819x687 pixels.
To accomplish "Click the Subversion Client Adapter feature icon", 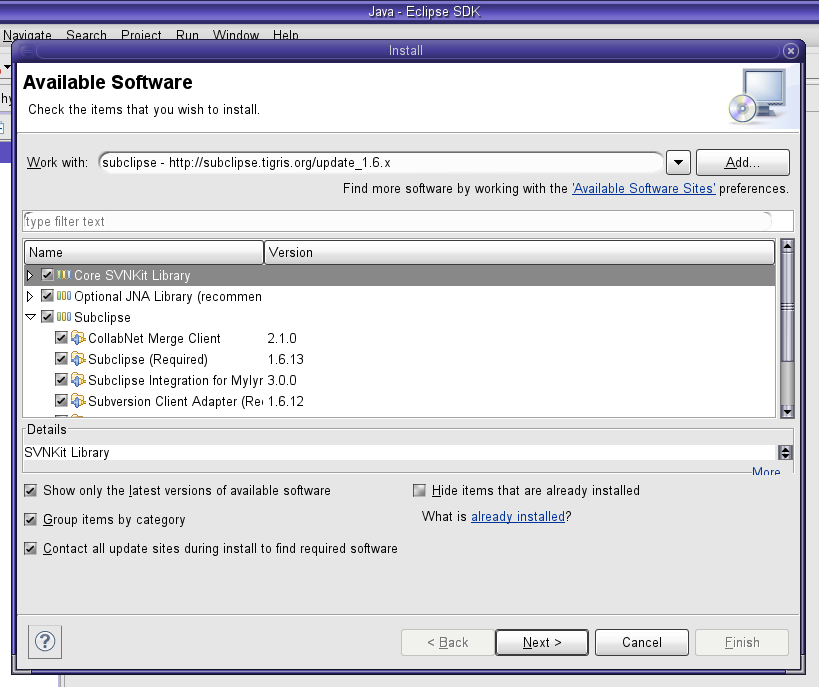I will point(78,401).
